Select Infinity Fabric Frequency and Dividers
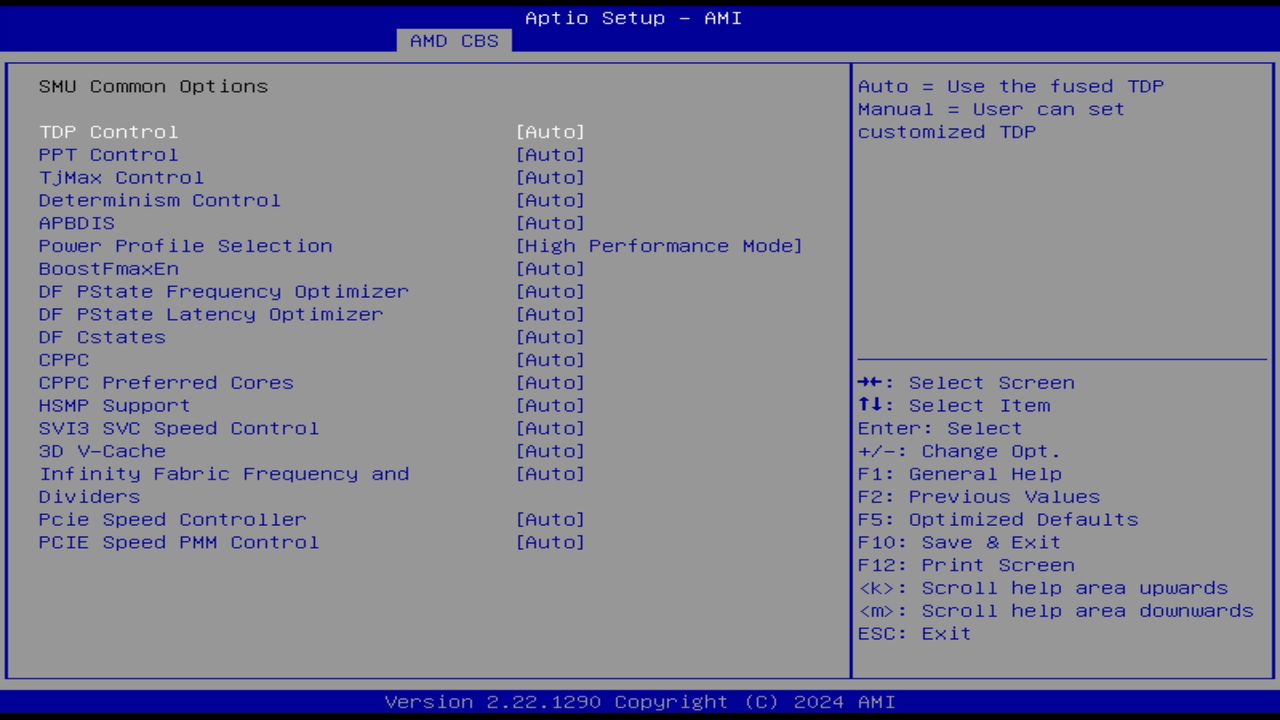This screenshot has width=1280, height=720. tap(224, 485)
